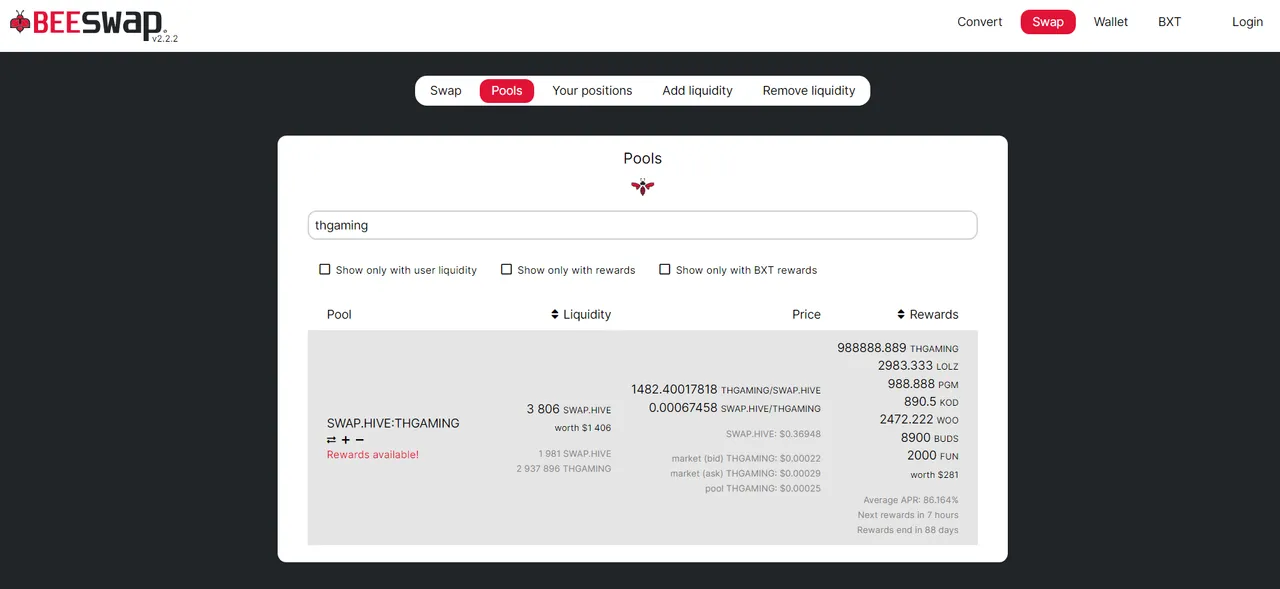Image resolution: width=1280 pixels, height=589 pixels.
Task: Enable Show only with BXT rewards
Action: [664, 269]
